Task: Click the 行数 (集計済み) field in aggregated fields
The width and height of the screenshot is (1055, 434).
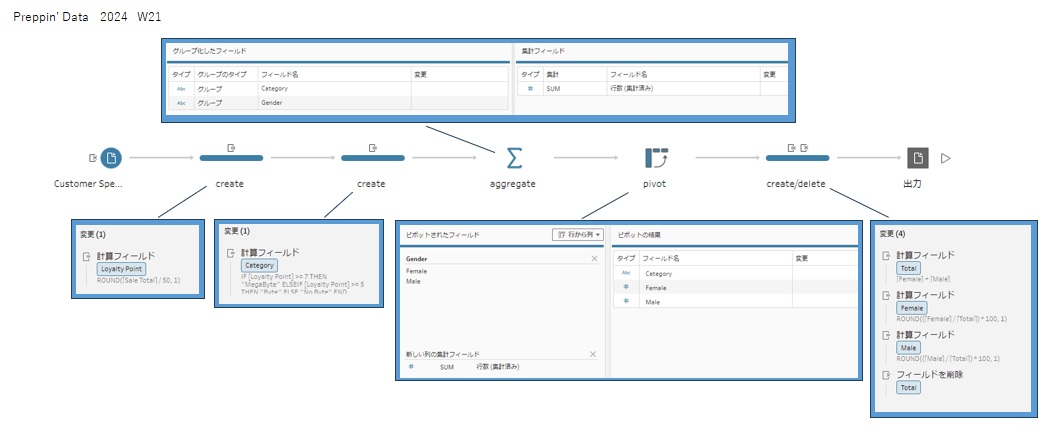Action: point(631,88)
